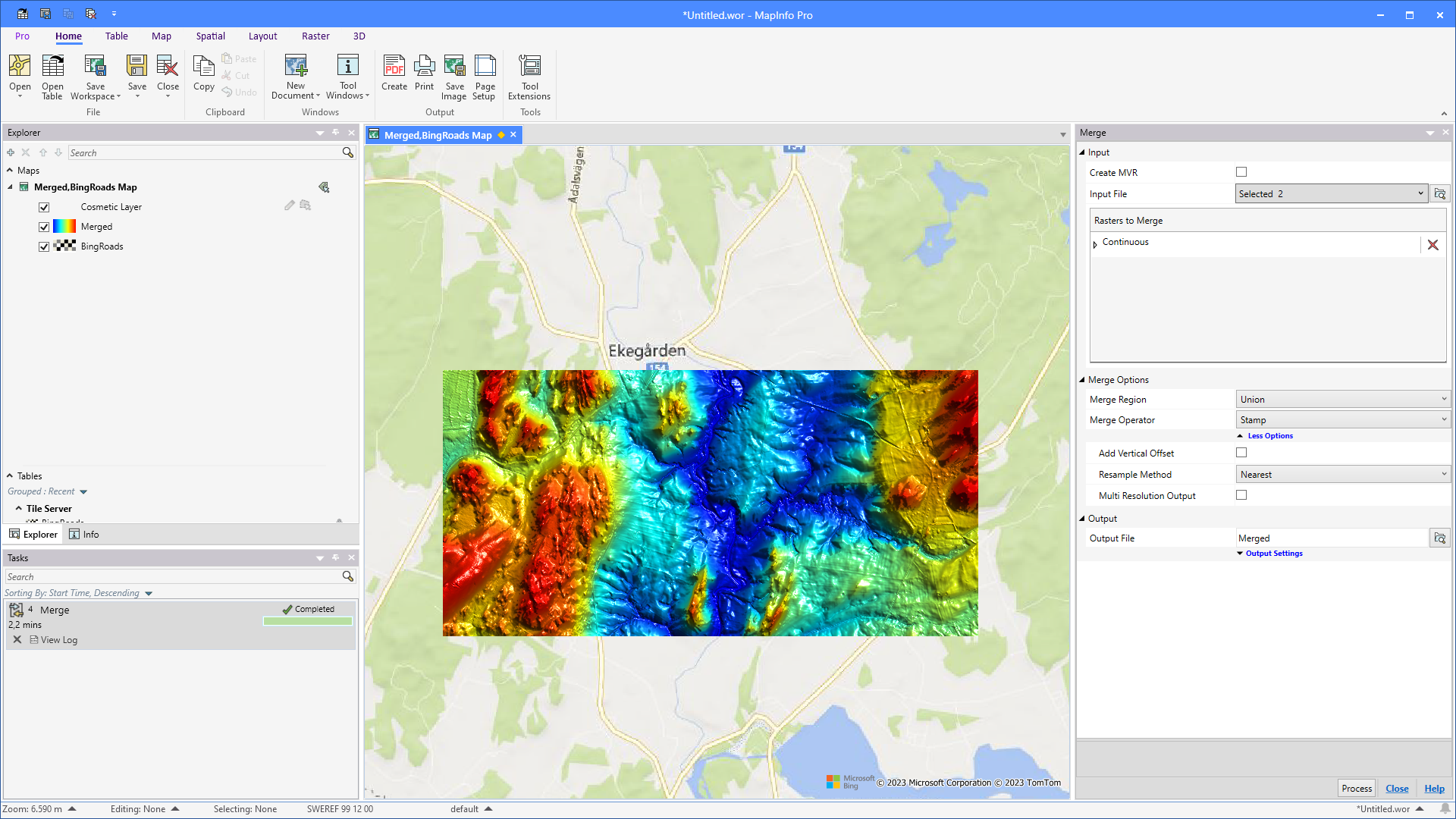Toggle visibility of the BingRoads layer
Screen dimensions: 1456x819
(x=43, y=246)
